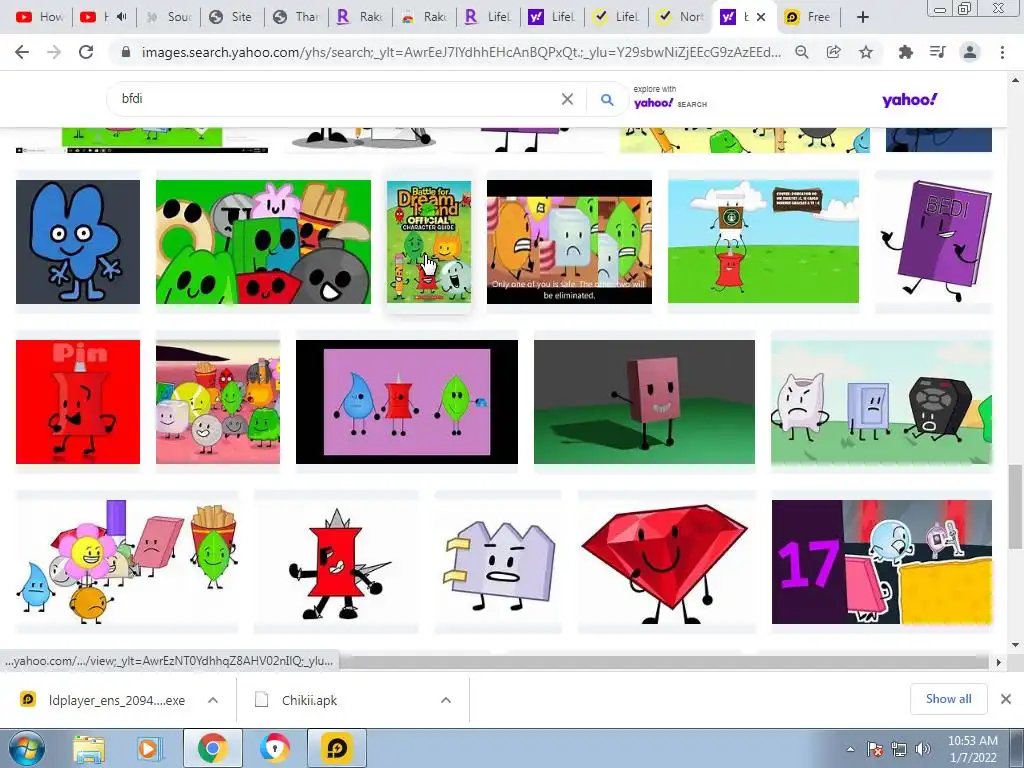Open red Pin character image

pyautogui.click(x=78, y=402)
